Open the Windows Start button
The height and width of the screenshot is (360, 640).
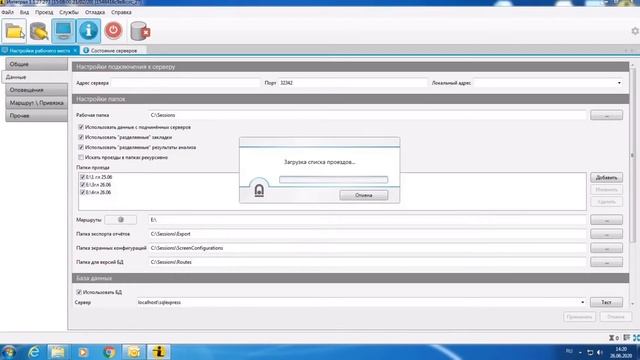tap(9, 352)
